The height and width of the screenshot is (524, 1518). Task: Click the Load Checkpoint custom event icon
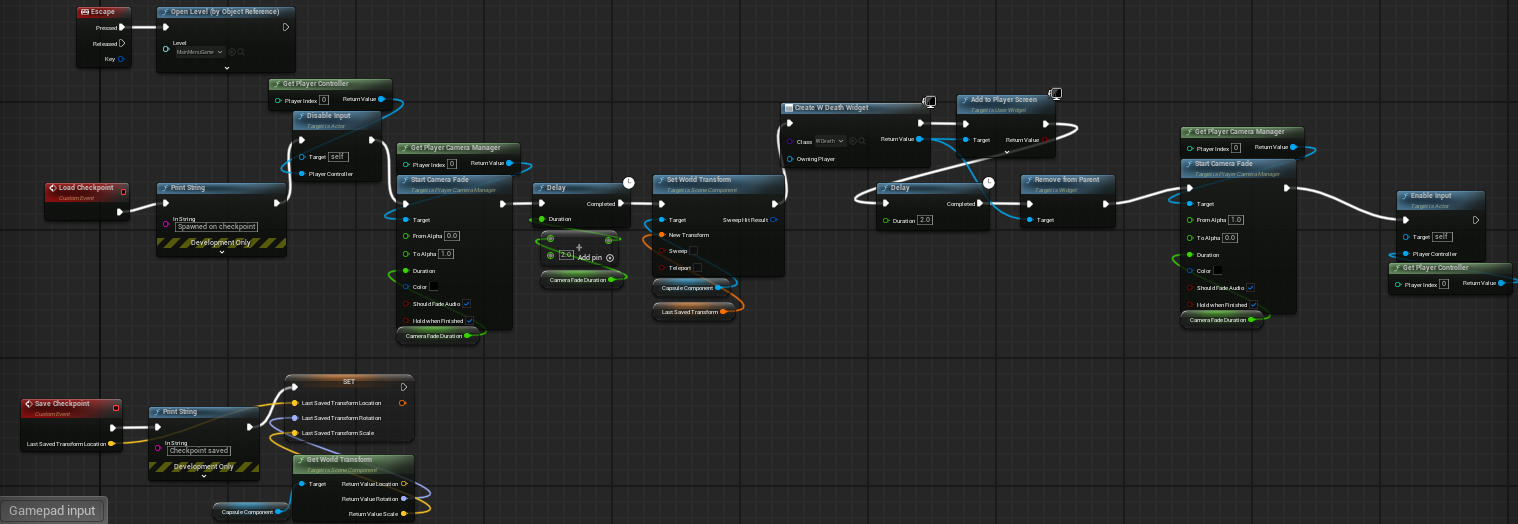coord(53,187)
